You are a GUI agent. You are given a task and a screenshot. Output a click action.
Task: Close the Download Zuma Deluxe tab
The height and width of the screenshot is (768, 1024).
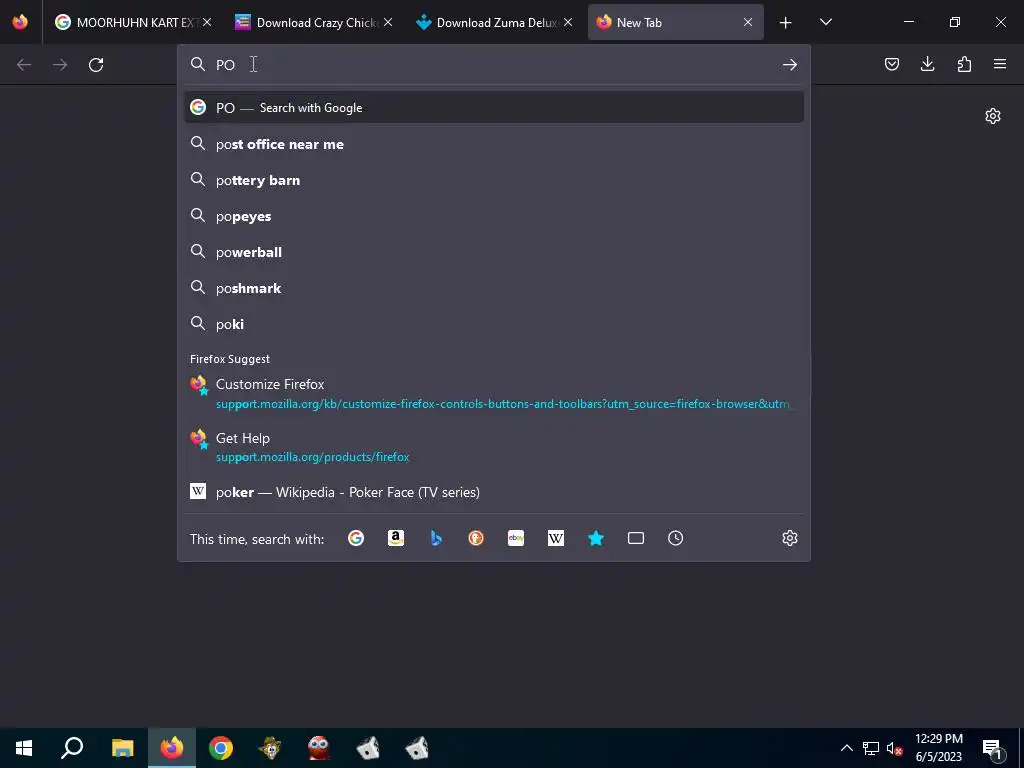tap(568, 22)
